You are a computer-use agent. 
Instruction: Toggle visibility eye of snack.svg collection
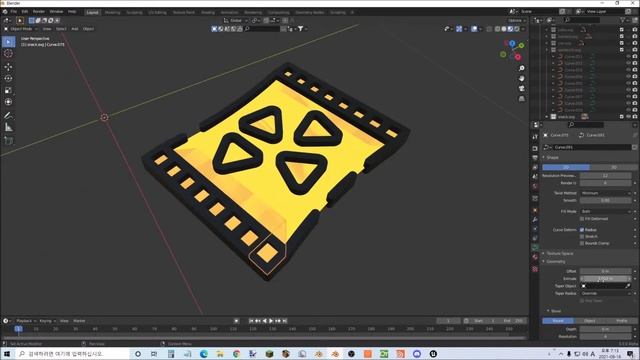629,117
